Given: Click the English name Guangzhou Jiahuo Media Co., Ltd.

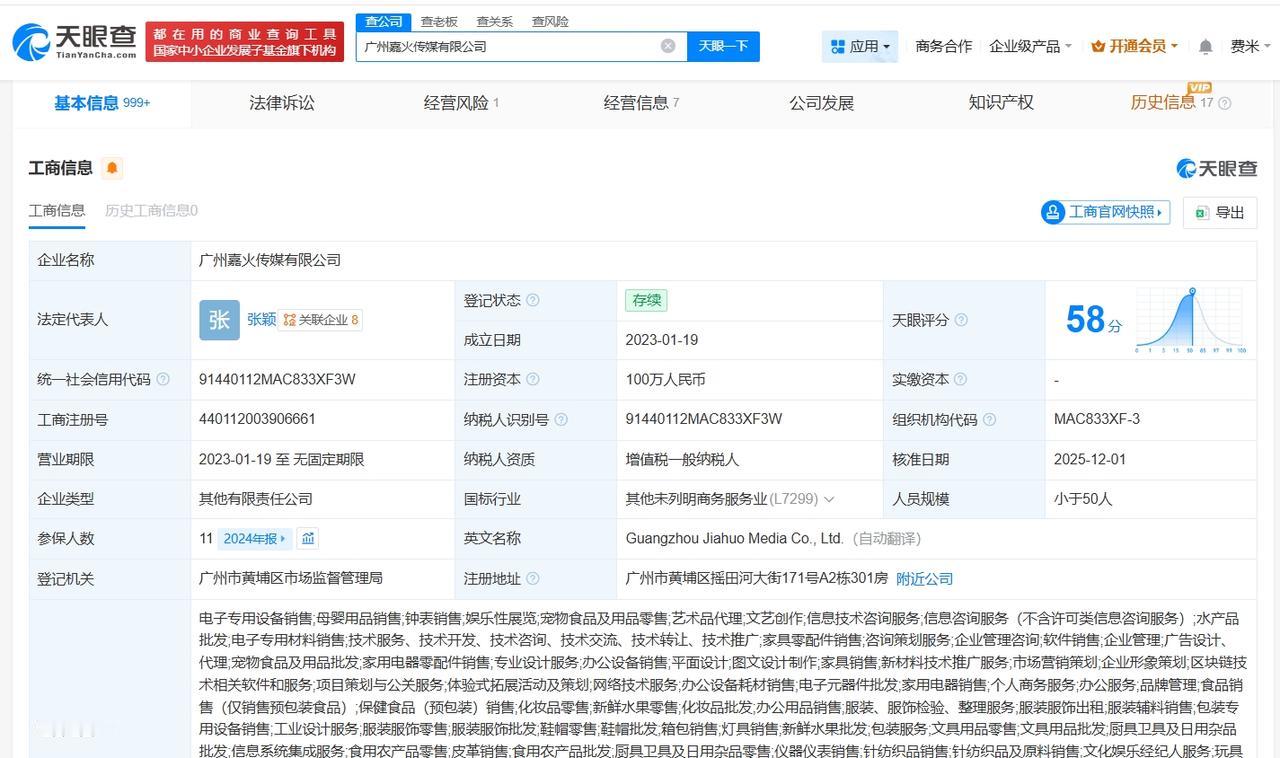Looking at the screenshot, I should coord(735,538).
